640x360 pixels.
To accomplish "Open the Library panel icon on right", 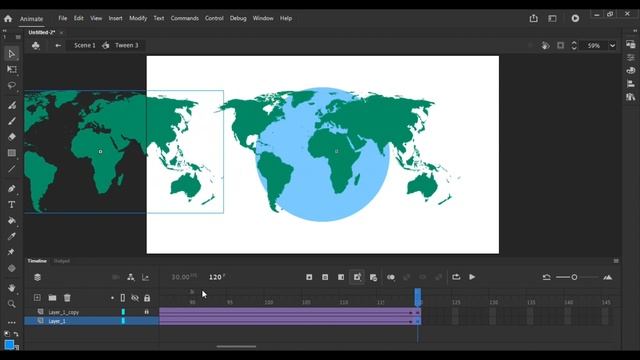I will [x=631, y=97].
